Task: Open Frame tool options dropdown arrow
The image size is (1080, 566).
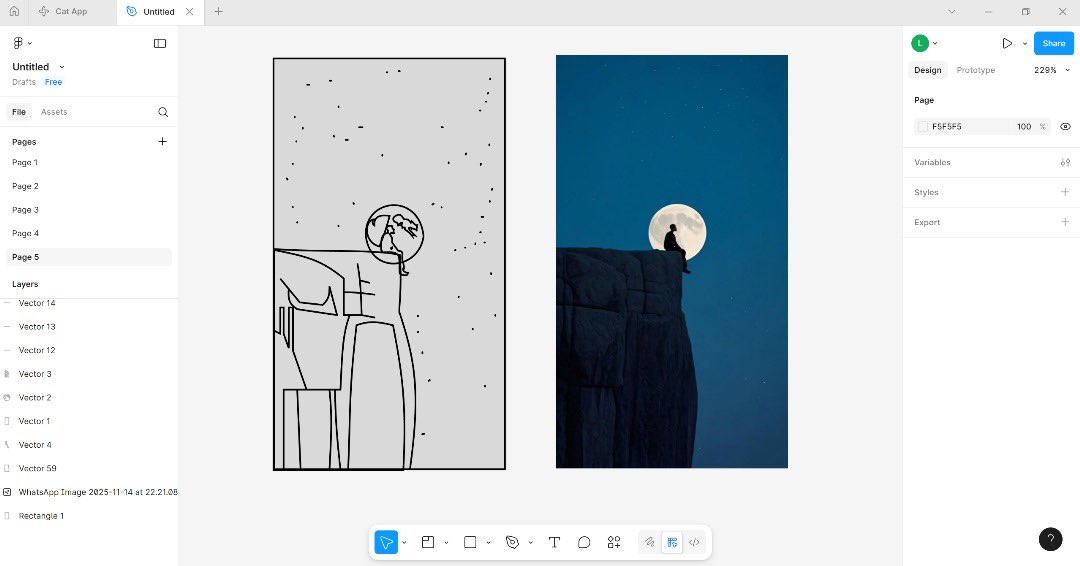Action: (446, 543)
